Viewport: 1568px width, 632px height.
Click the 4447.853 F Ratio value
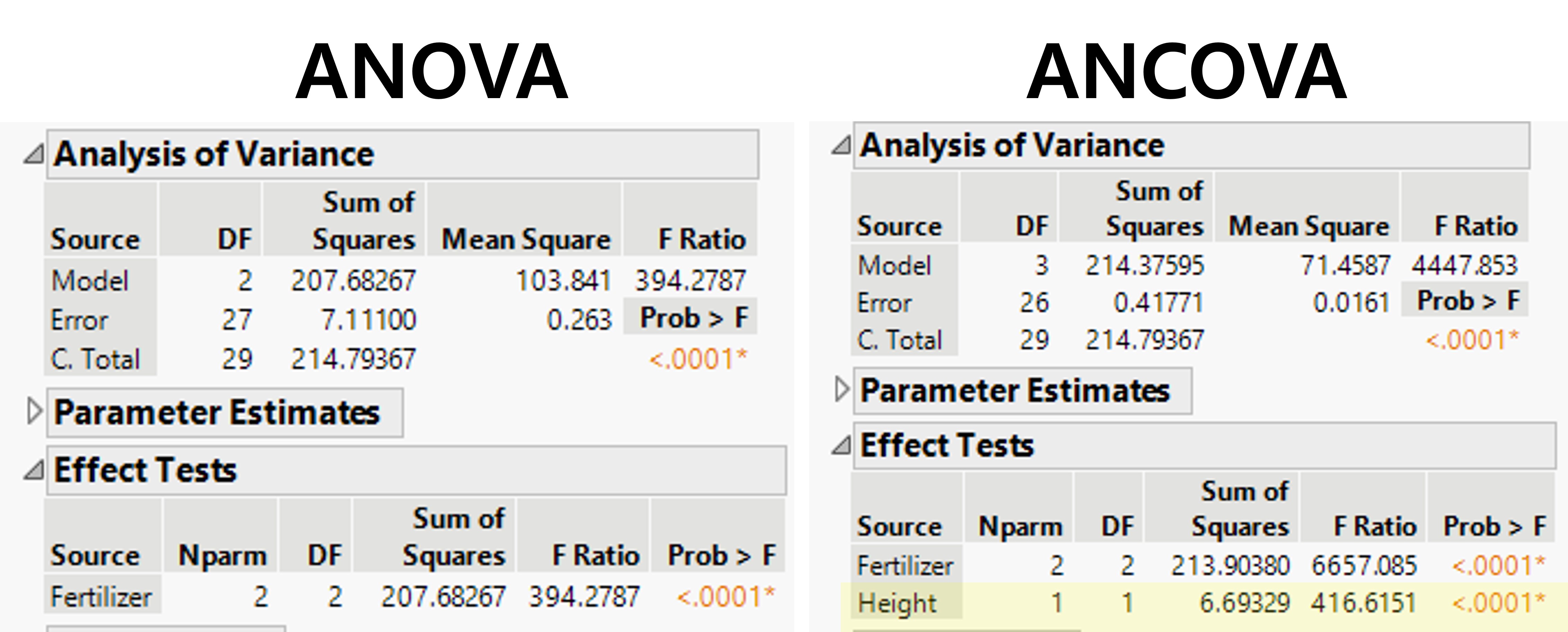1464,265
